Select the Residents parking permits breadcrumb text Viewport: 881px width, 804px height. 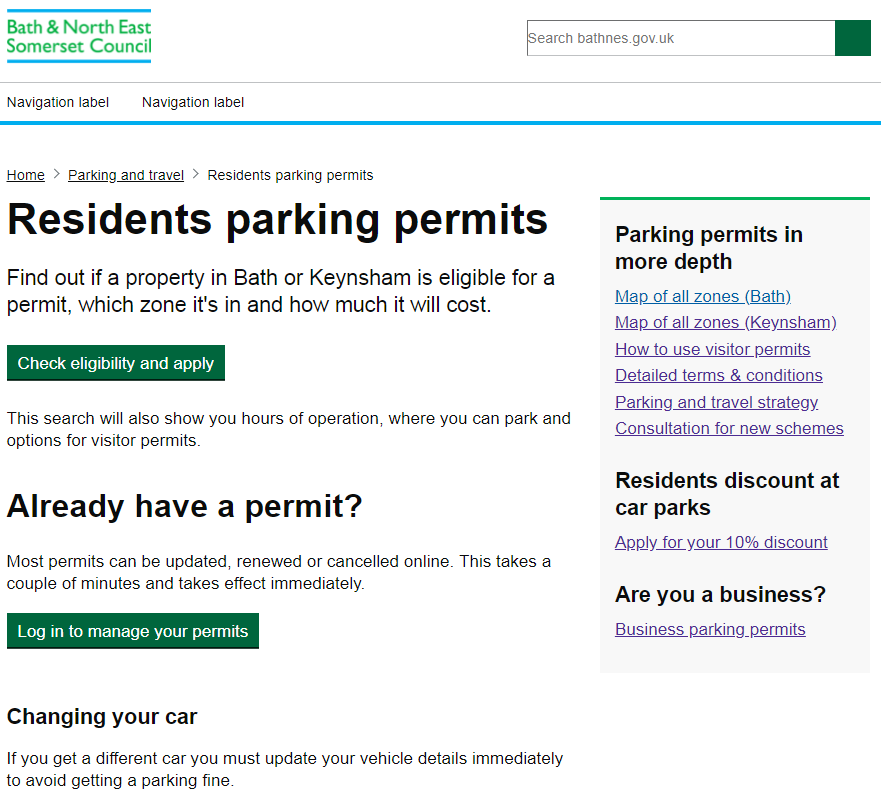tap(290, 175)
